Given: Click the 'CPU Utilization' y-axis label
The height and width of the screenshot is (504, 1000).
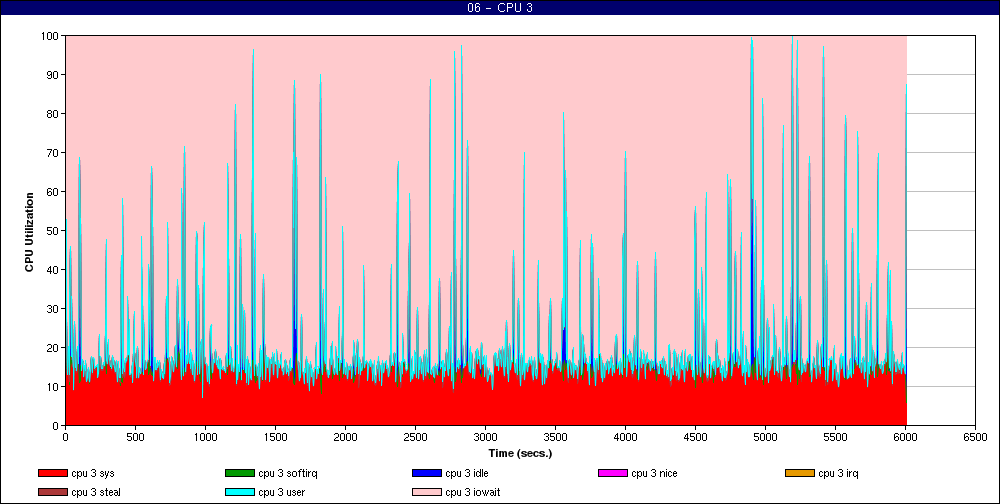Looking at the screenshot, I should [x=29, y=231].
